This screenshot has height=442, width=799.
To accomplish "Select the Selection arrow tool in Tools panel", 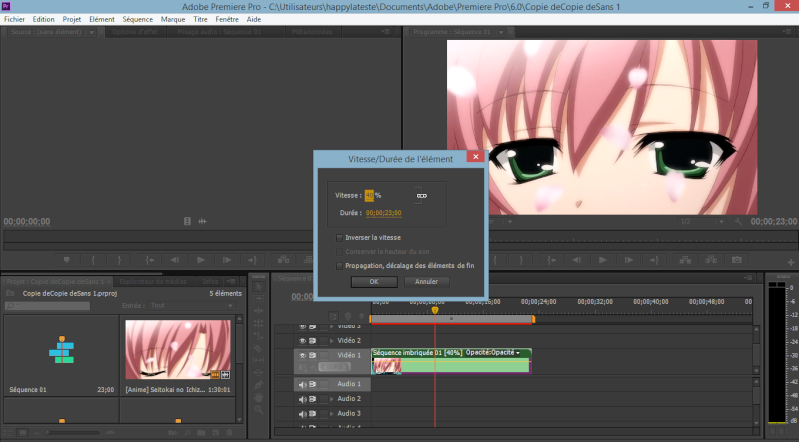I will click(258, 287).
